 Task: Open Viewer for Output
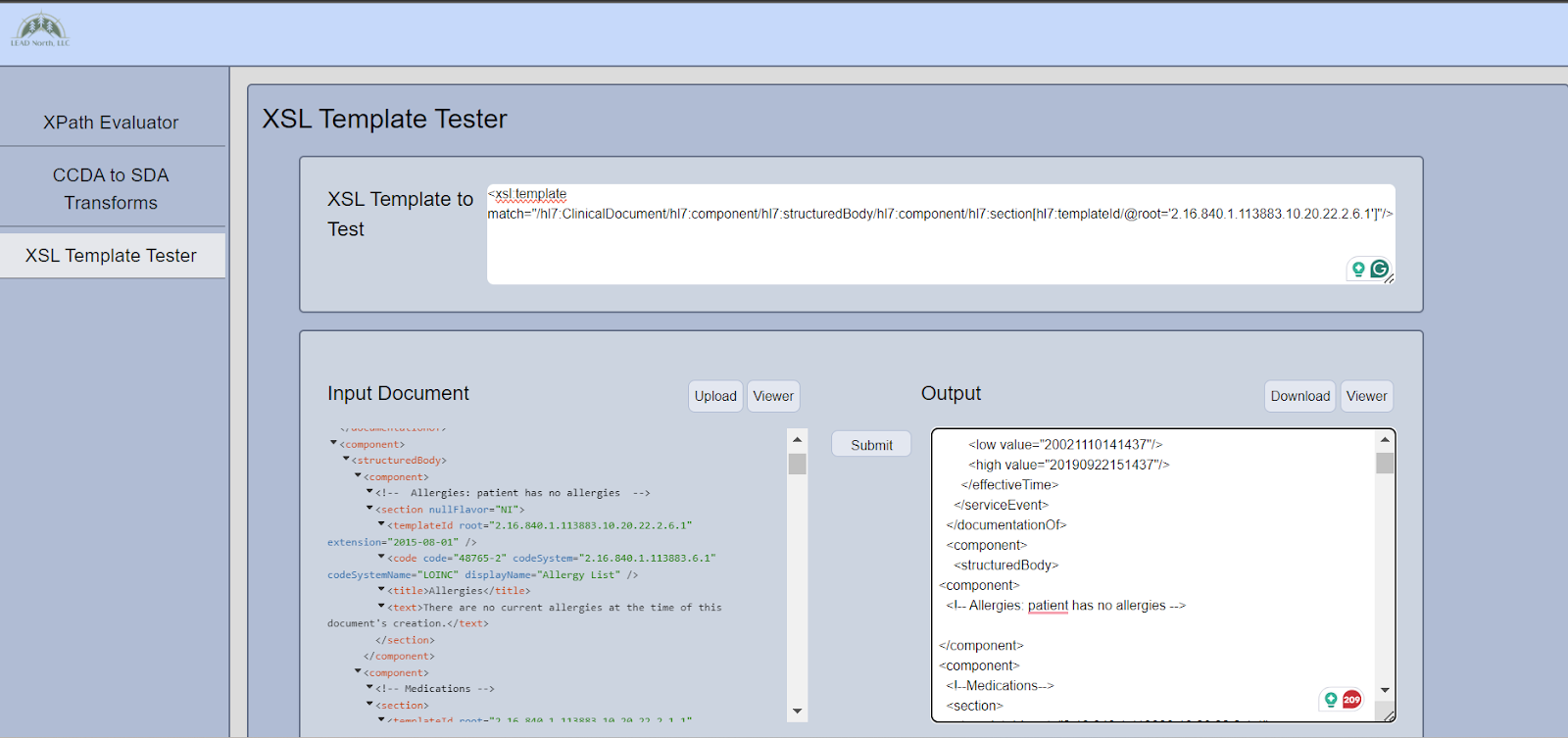(x=1366, y=396)
